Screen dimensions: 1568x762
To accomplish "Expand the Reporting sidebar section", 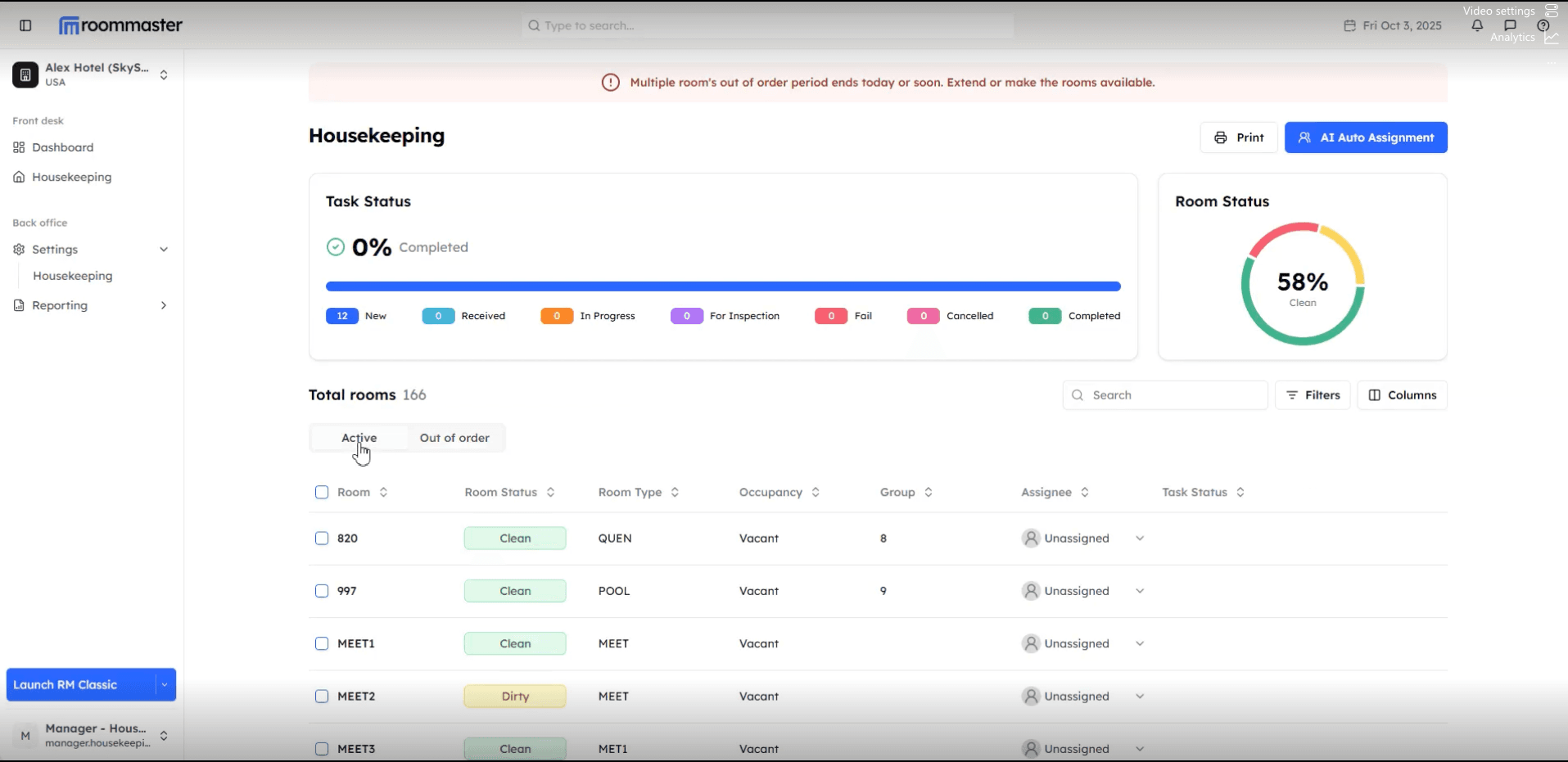I will [163, 305].
